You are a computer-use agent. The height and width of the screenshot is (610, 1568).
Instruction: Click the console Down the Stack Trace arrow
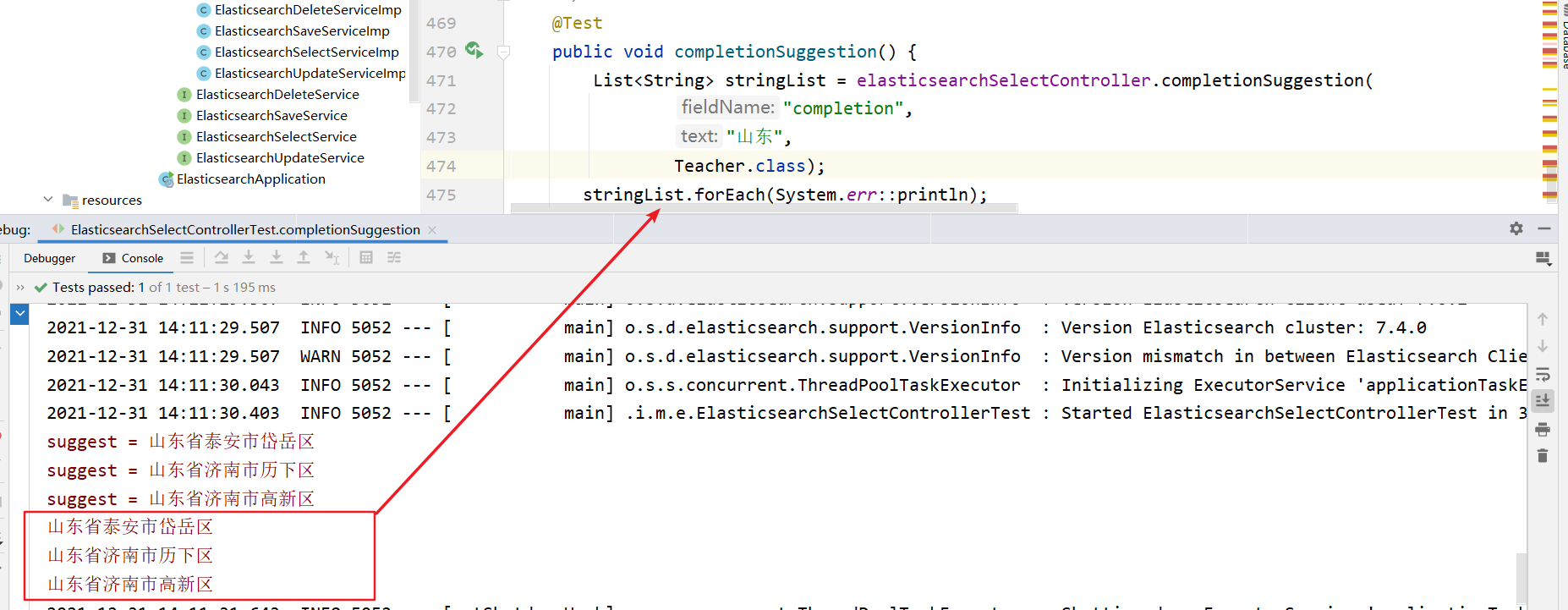[x=1543, y=346]
